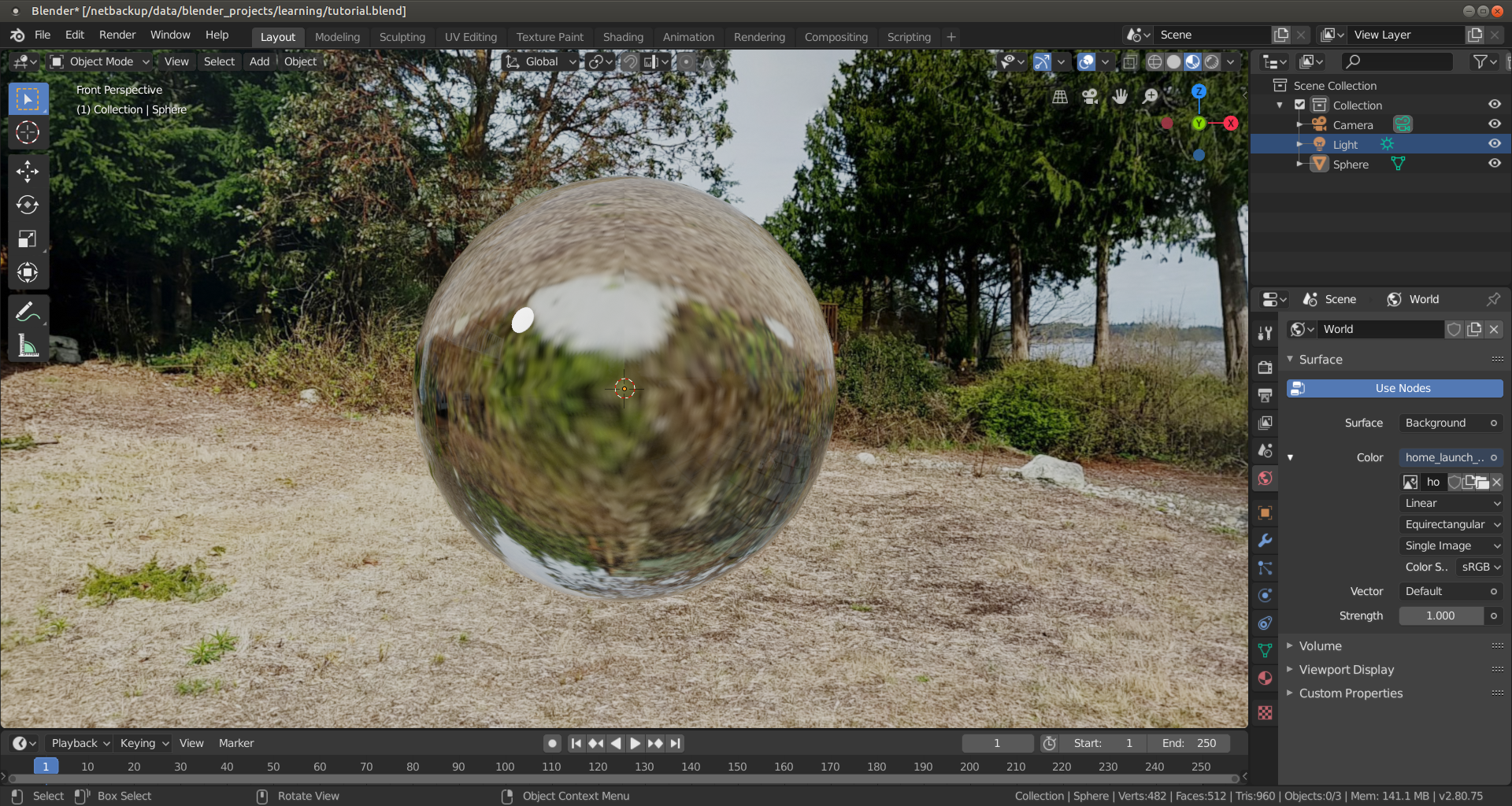This screenshot has height=806, width=1512.
Task: Click the Use Nodes button
Action: click(1394, 388)
